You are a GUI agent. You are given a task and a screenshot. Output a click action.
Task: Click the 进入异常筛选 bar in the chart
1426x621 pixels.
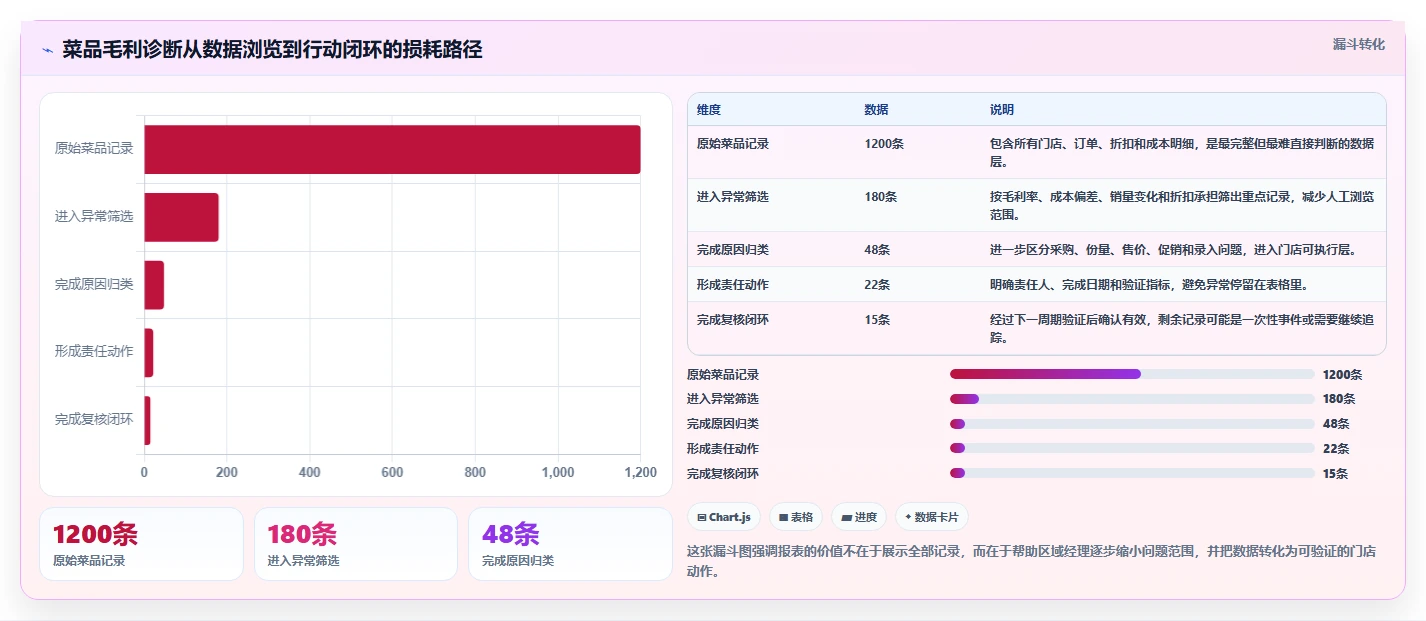click(x=181, y=217)
